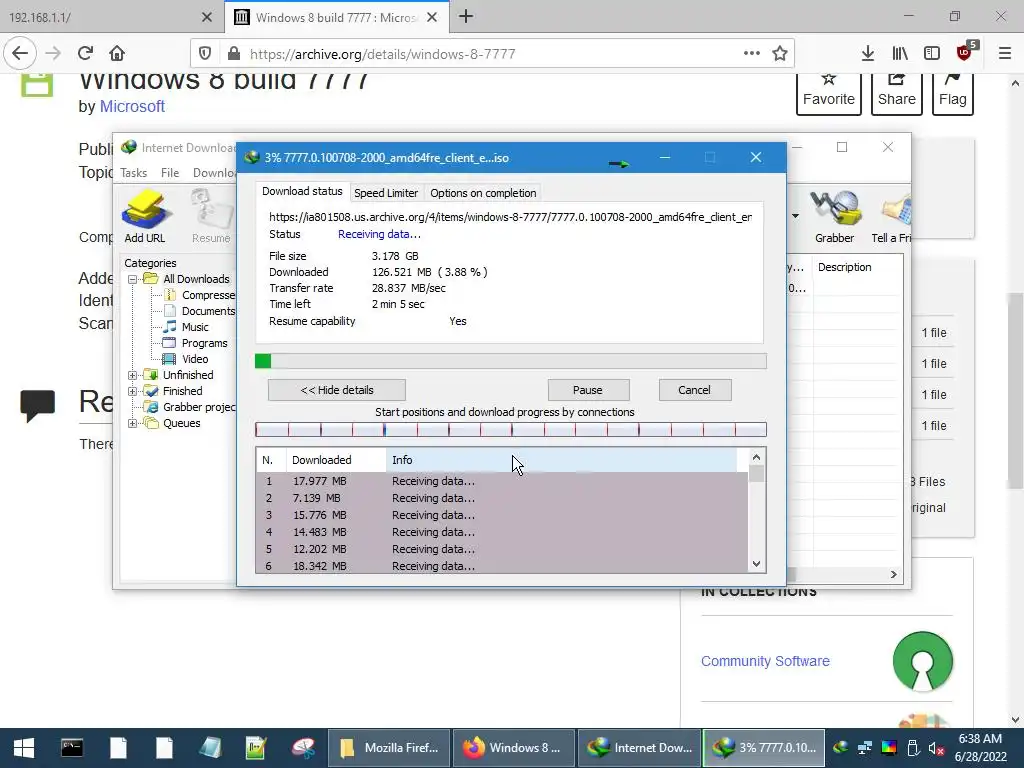Switch to Download status tab

(x=302, y=191)
